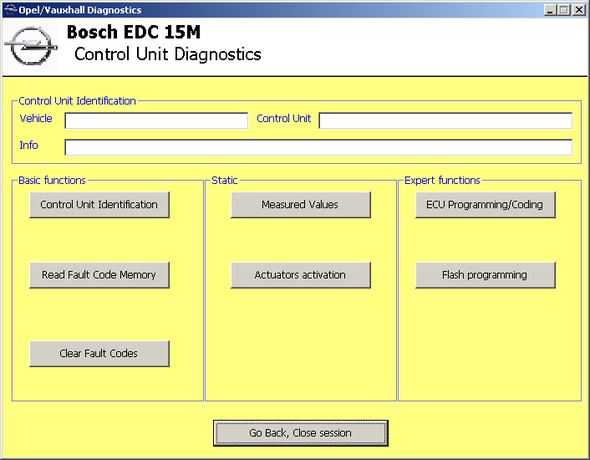This screenshot has height=460, width=590.
Task: Click the Opel logo in header
Action: pos(31,46)
